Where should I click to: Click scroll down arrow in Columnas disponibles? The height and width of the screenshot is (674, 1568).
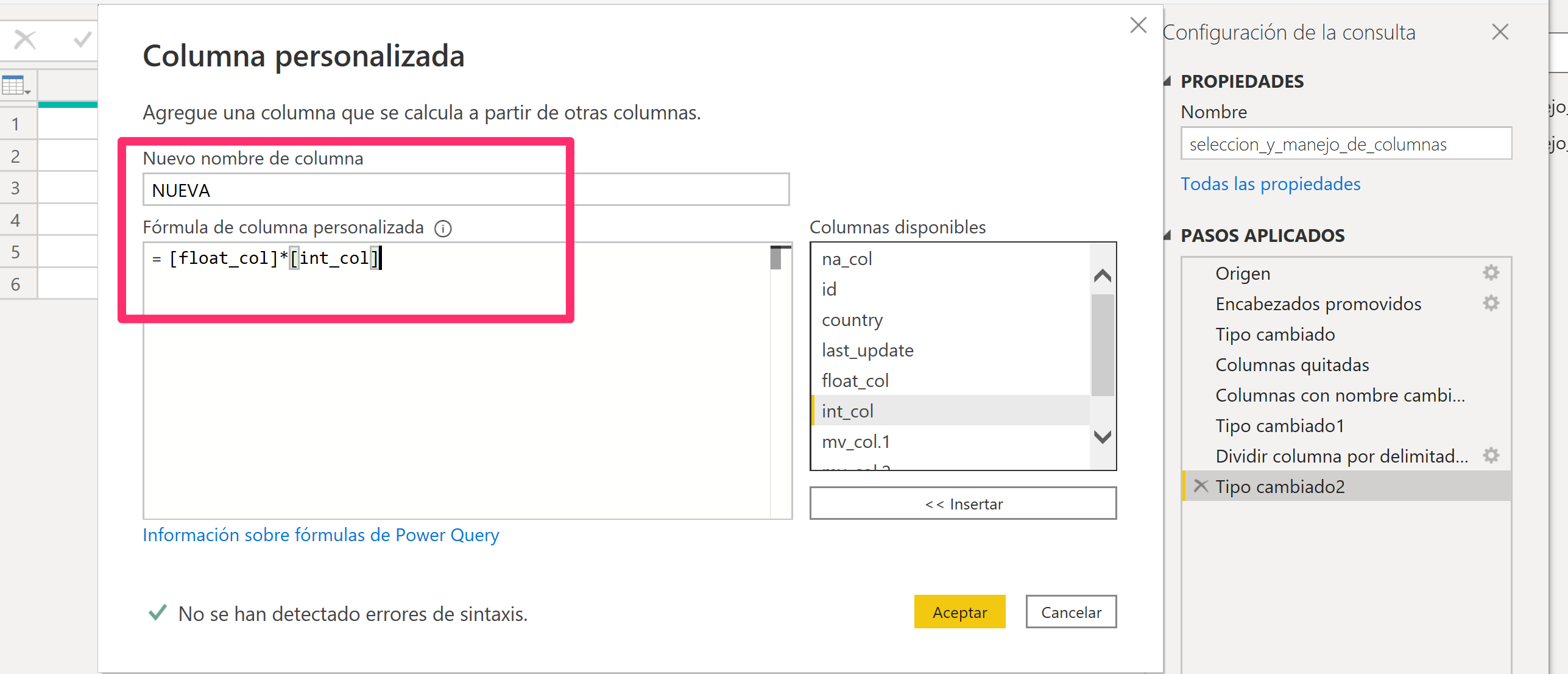click(1102, 437)
